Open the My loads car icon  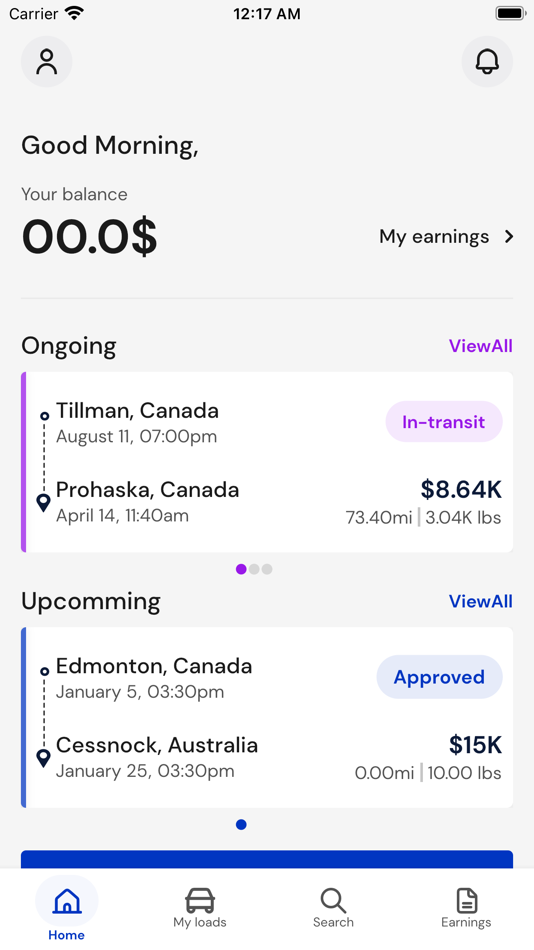click(x=199, y=900)
